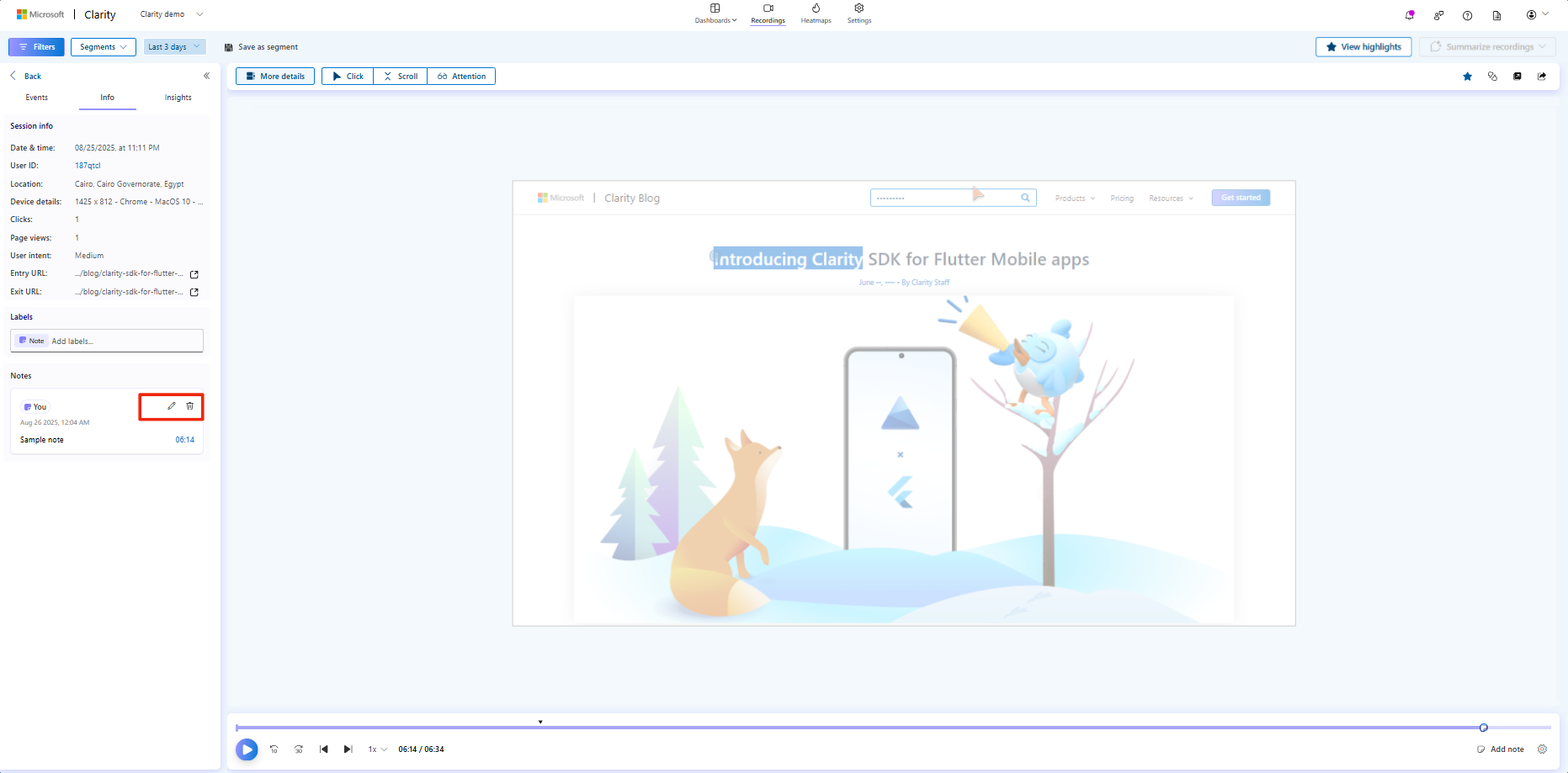
Task: Rewind recording by 10 seconds
Action: click(x=274, y=749)
